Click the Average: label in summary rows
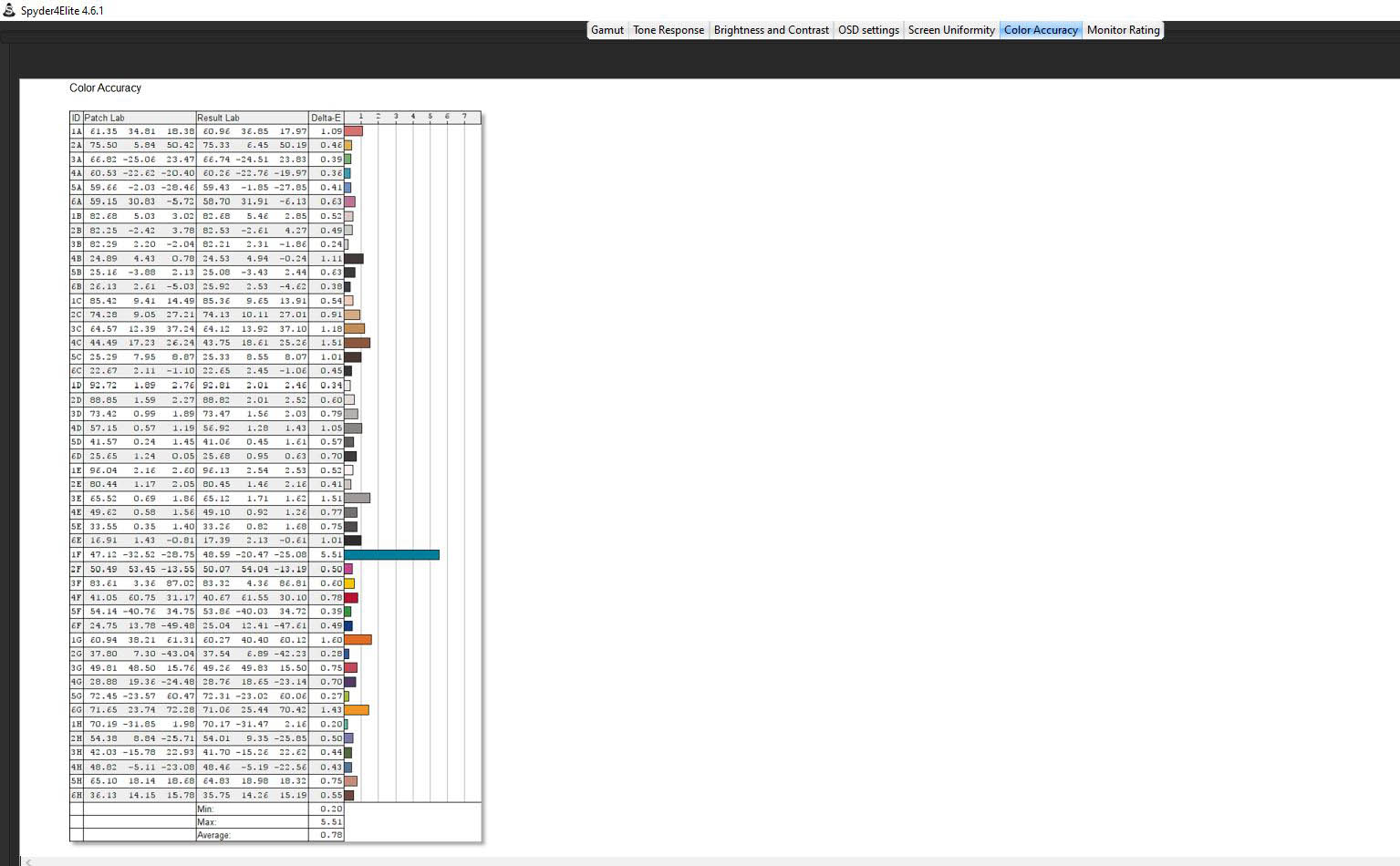The width and height of the screenshot is (1400, 866). tap(213, 835)
